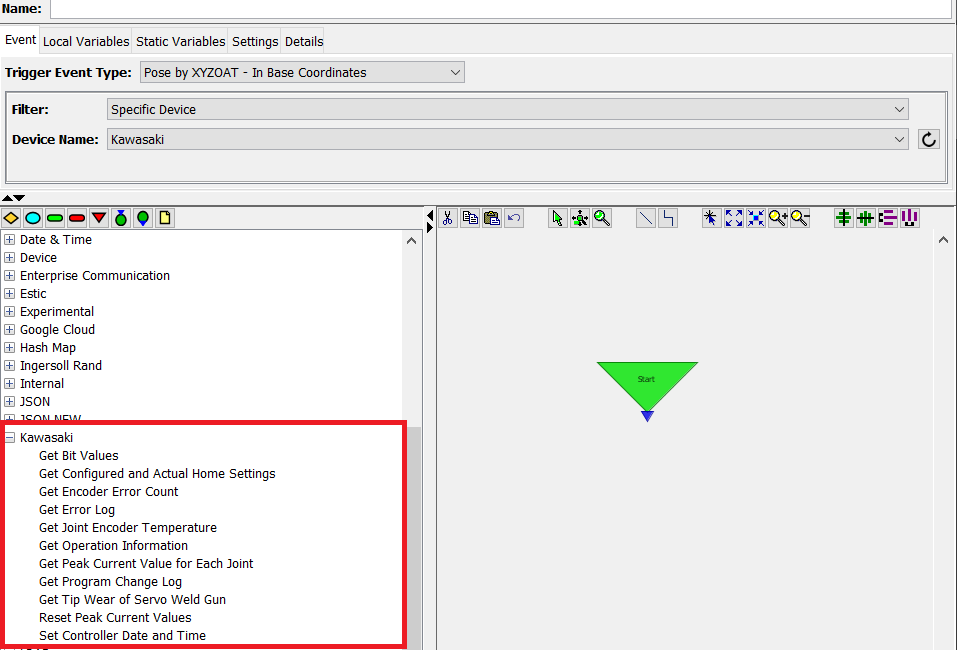This screenshot has width=957, height=650.
Task: Click the undo arrow icon
Action: click(514, 218)
